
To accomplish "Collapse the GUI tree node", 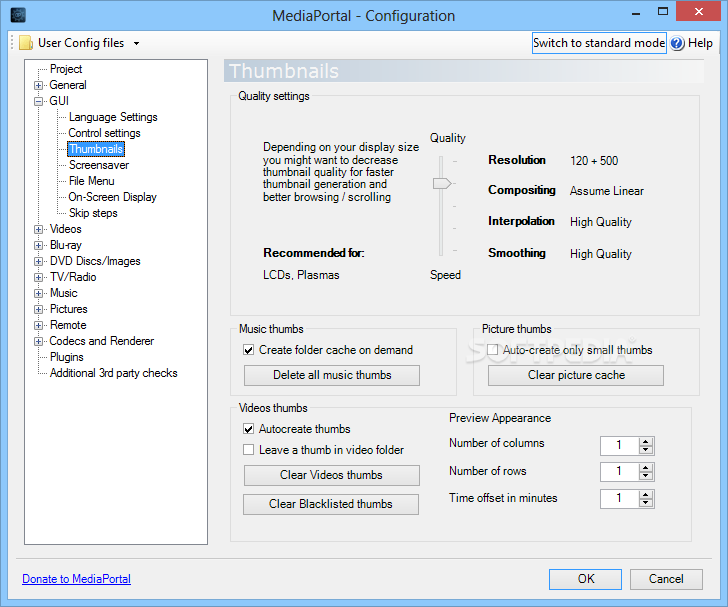I will pyautogui.click(x=39, y=101).
